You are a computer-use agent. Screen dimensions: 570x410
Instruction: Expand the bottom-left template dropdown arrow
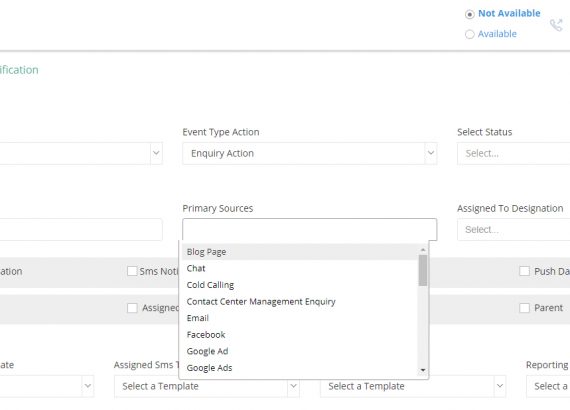pos(88,386)
